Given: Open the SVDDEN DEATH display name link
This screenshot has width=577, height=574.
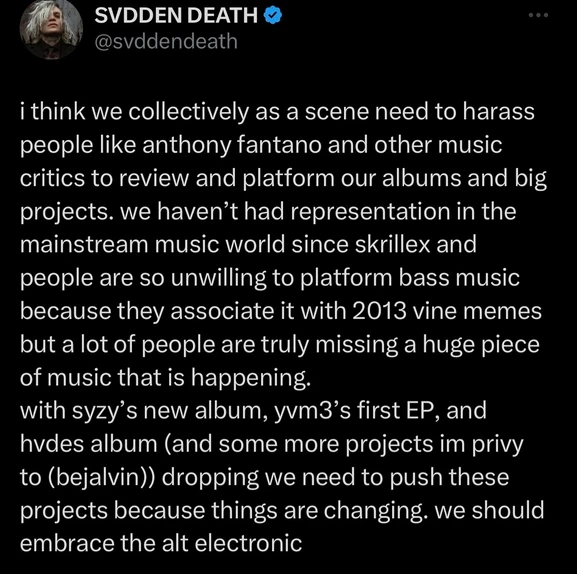Looking at the screenshot, I should click(176, 16).
